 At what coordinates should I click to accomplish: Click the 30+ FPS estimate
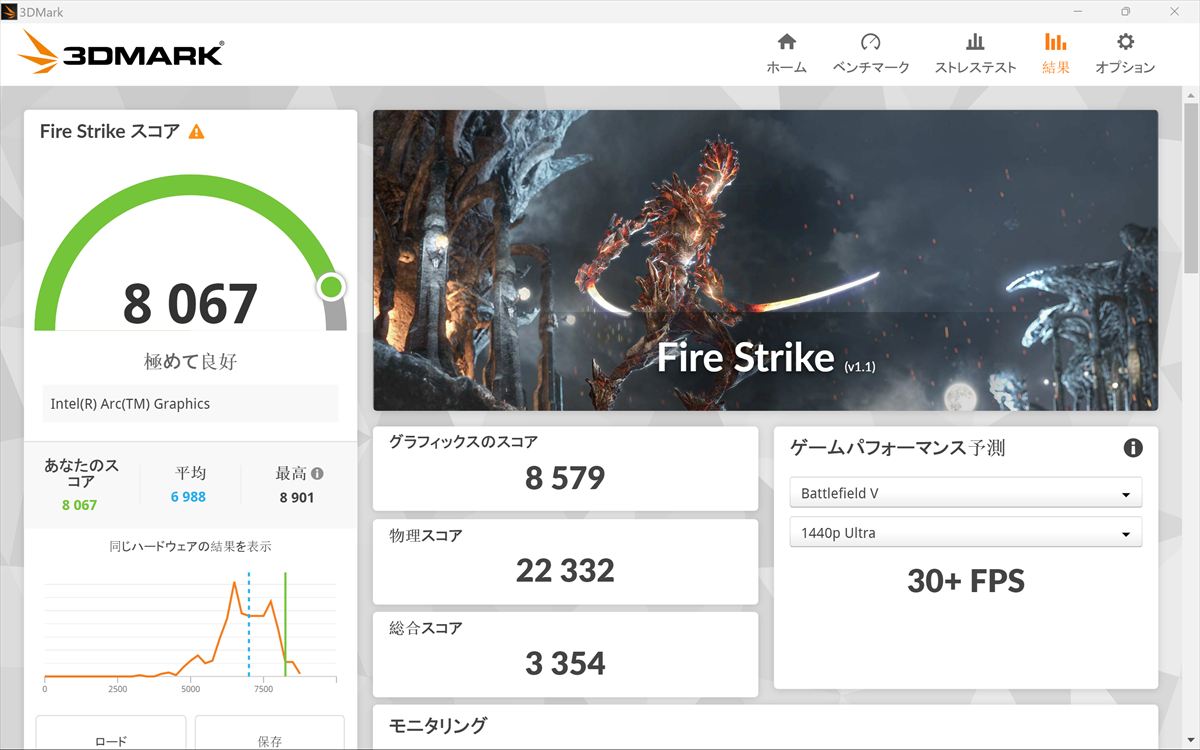coord(966,581)
